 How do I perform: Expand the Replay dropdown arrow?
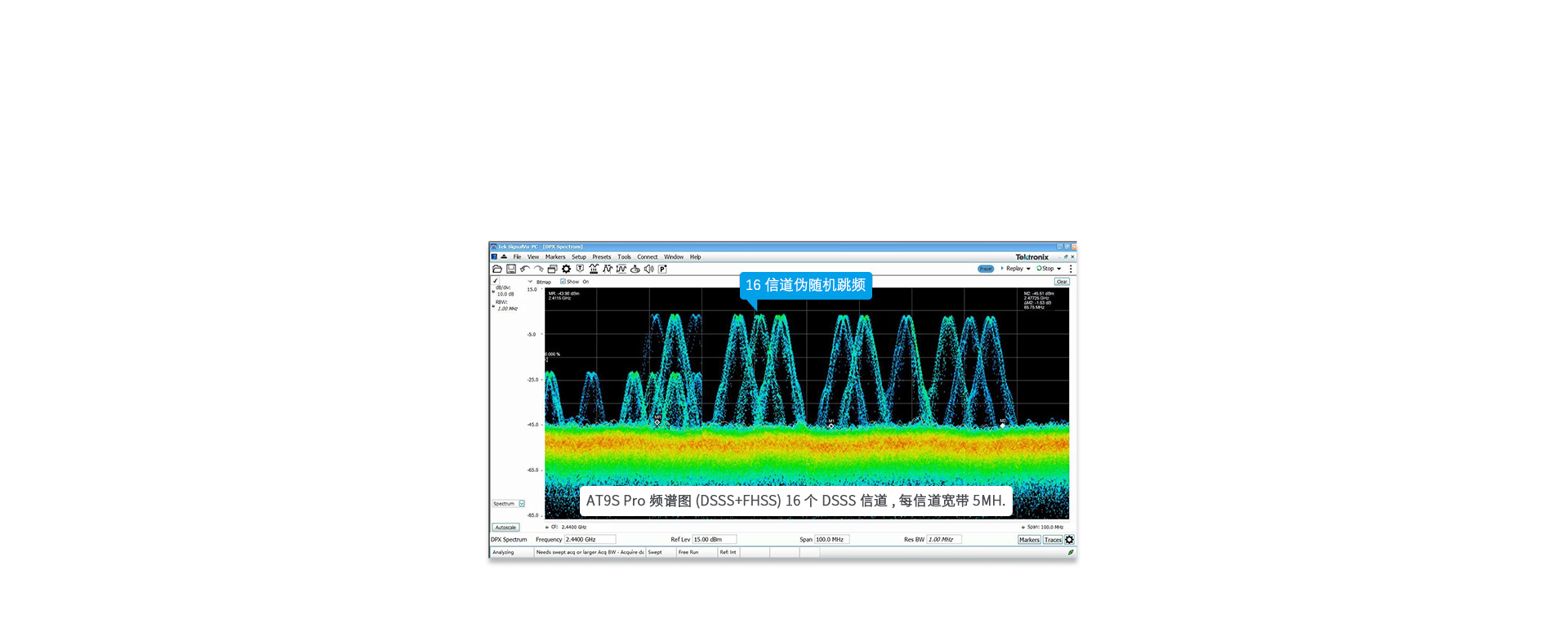point(1028,269)
